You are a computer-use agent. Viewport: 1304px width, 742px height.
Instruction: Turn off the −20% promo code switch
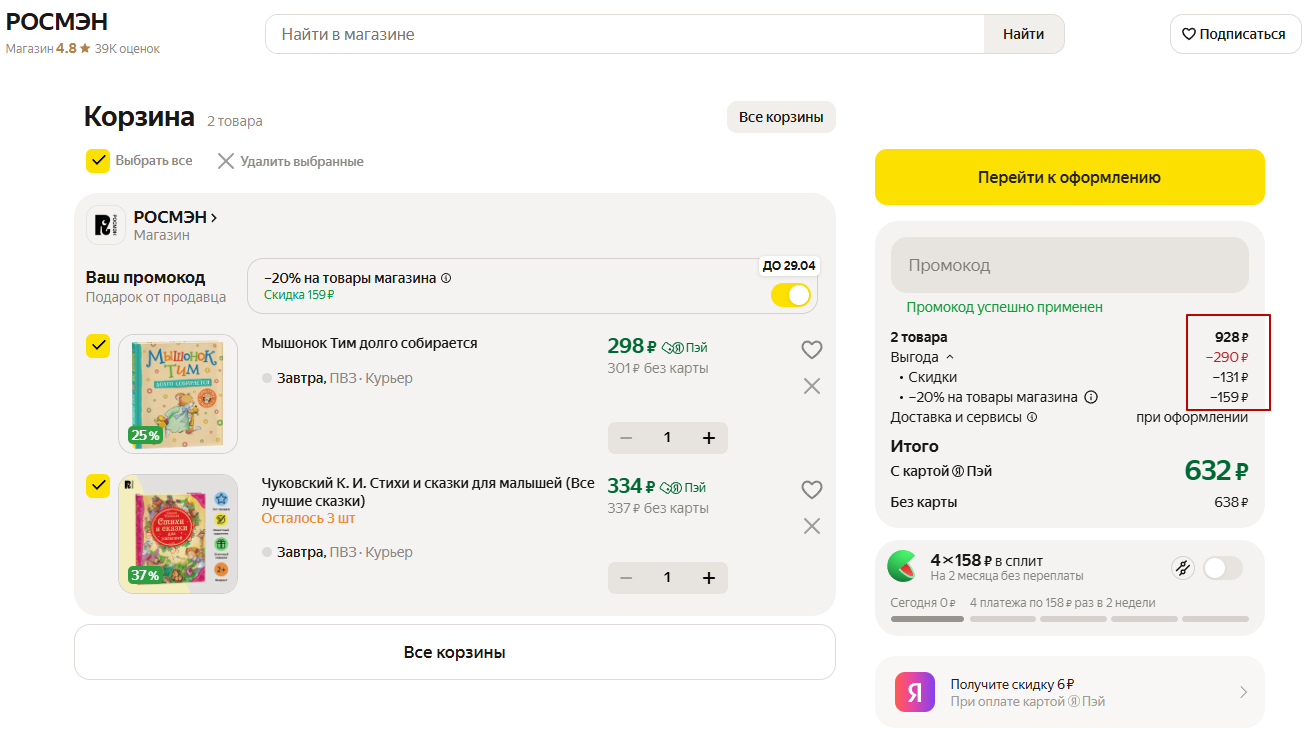pyautogui.click(x=791, y=295)
